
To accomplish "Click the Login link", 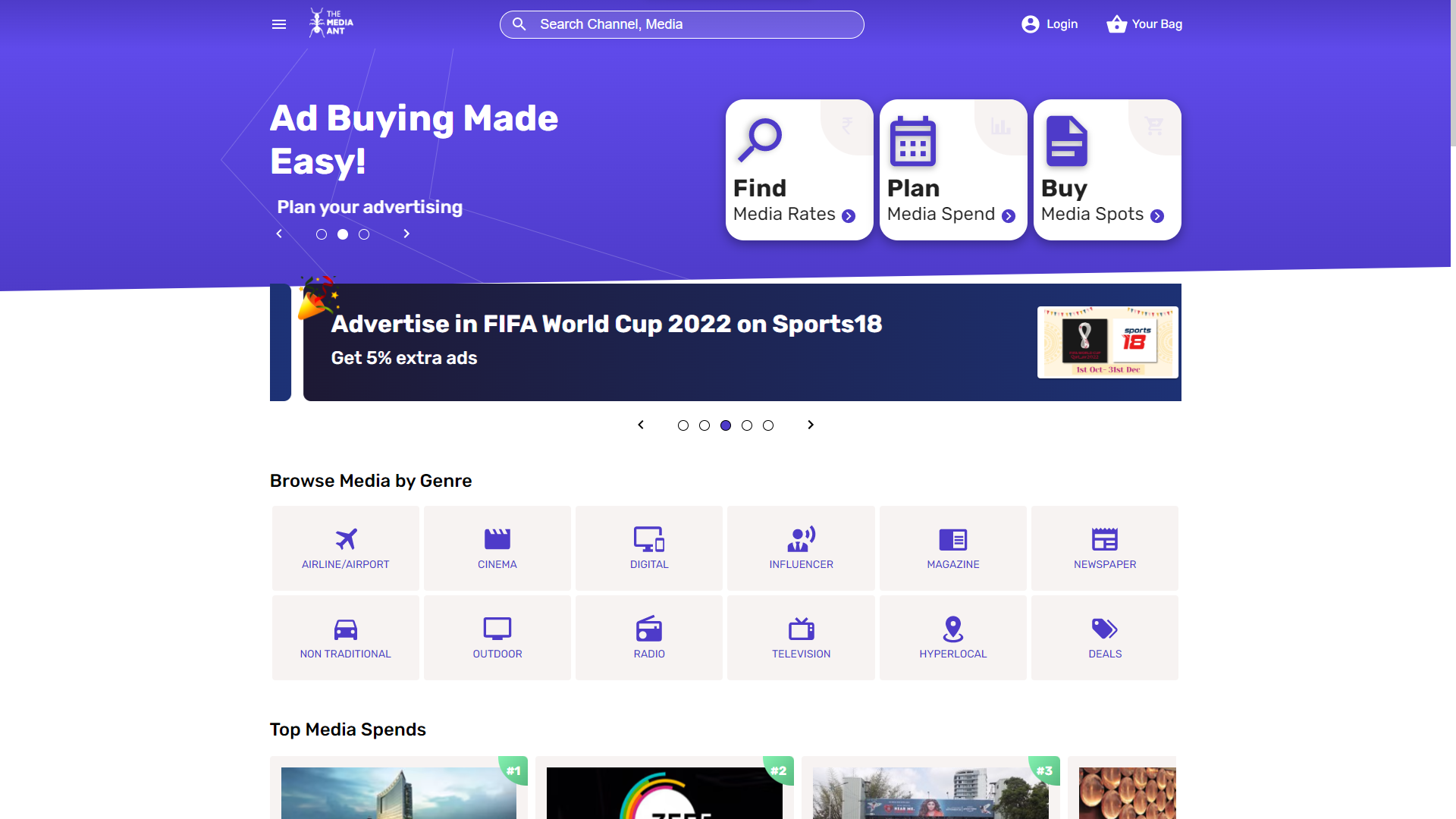I will pyautogui.click(x=1050, y=24).
